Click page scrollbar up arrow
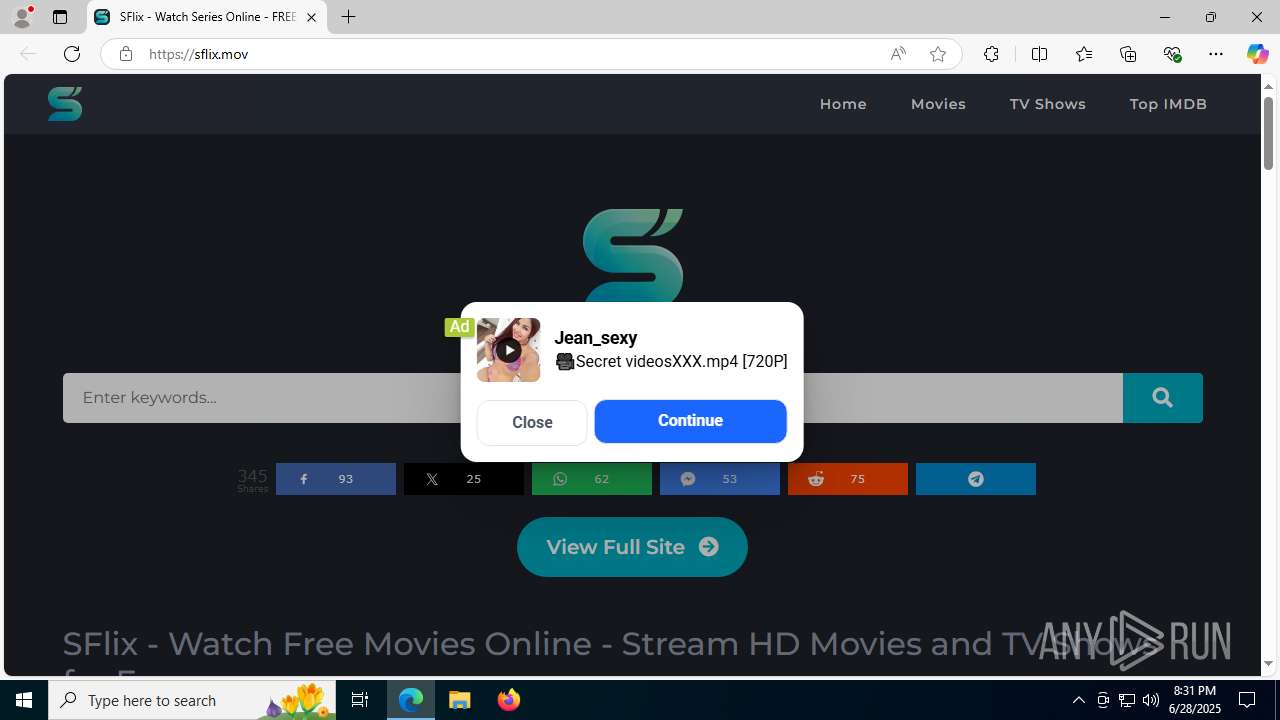1280x720 pixels. tap(1268, 86)
